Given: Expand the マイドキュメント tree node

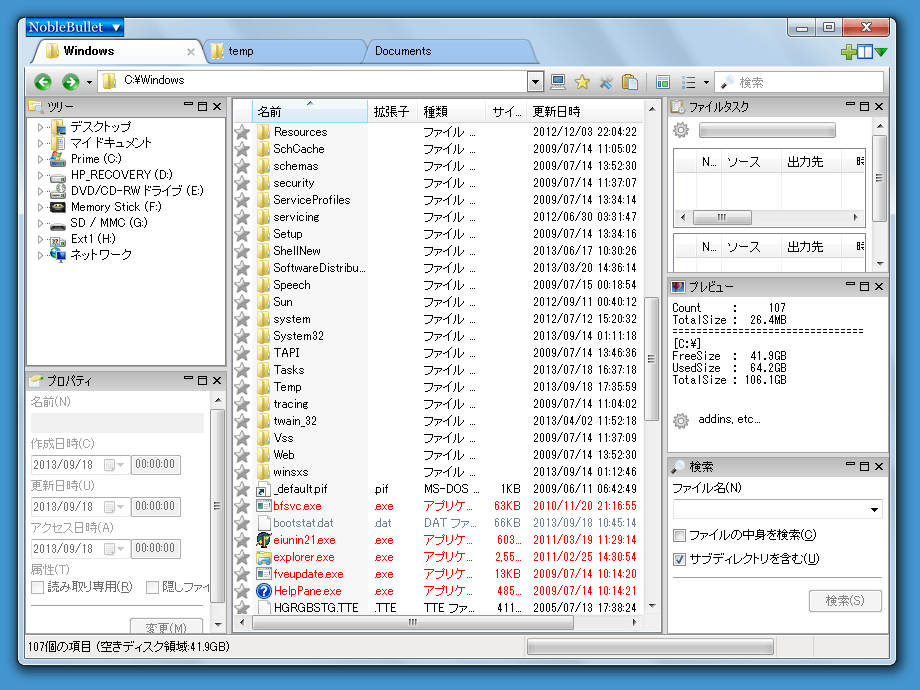Looking at the screenshot, I should pos(40,143).
